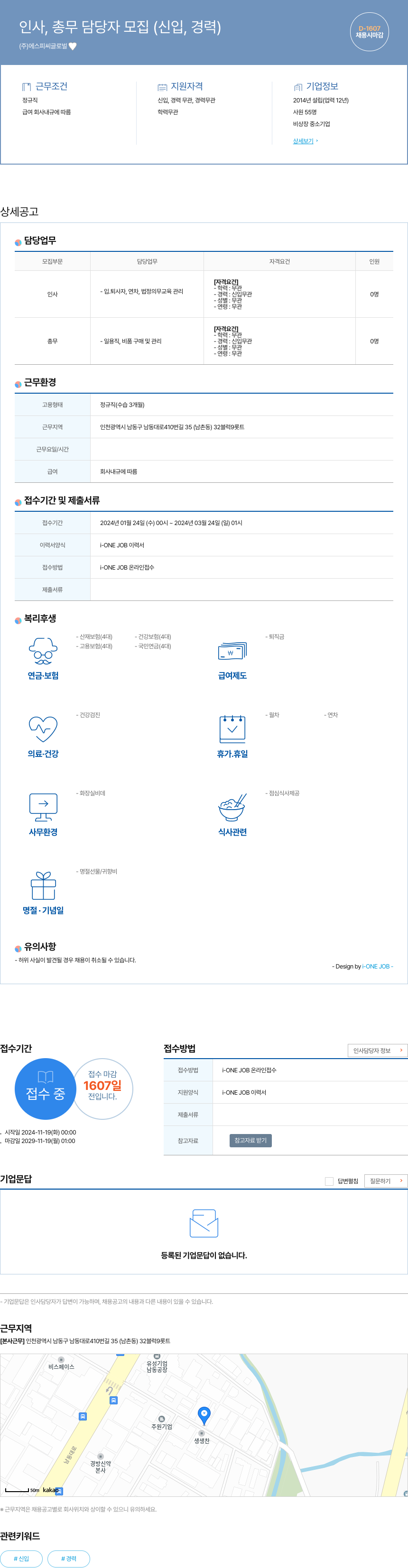Click the envelope icon in 기업문답 section

[204, 1224]
